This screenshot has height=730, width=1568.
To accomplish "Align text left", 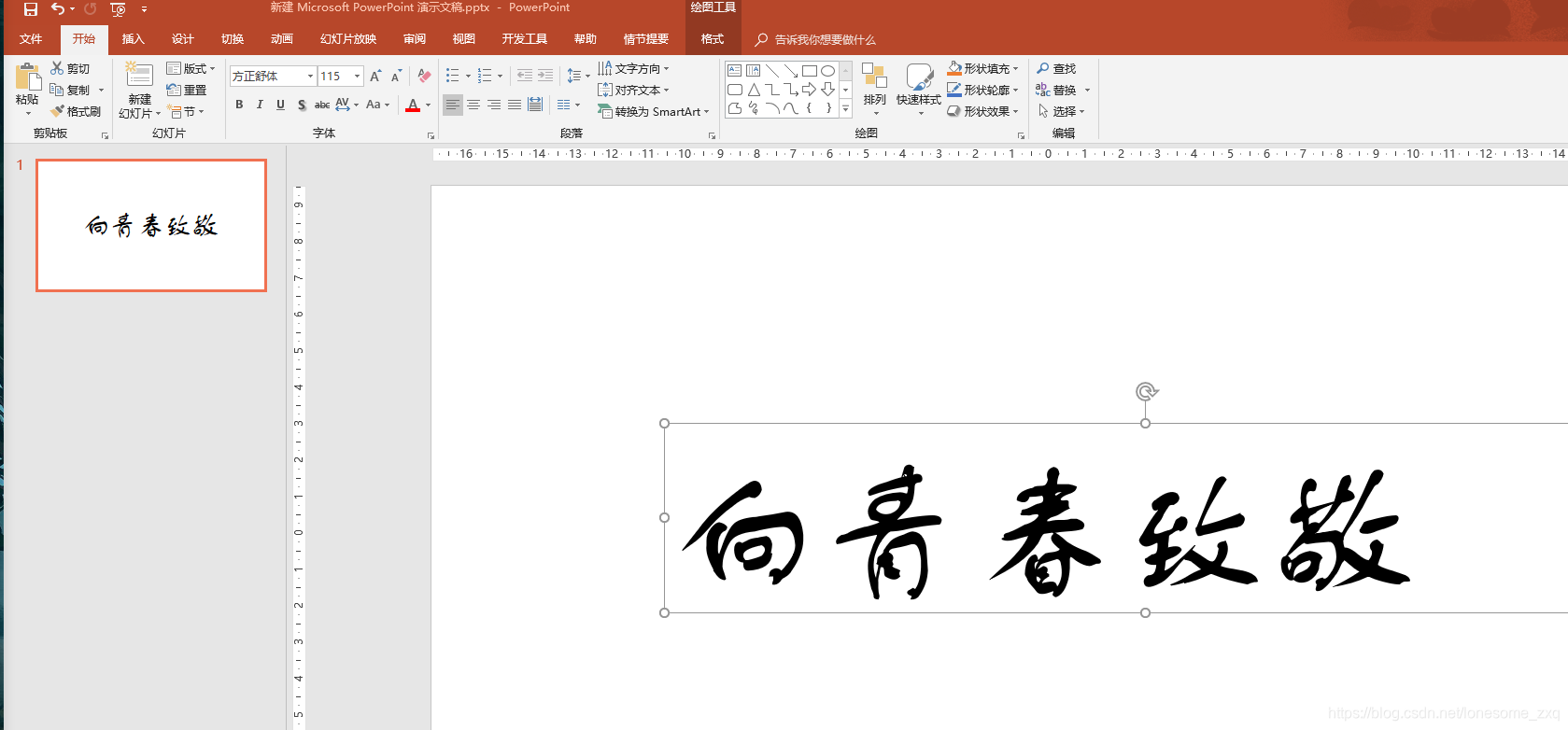I will click(x=453, y=105).
